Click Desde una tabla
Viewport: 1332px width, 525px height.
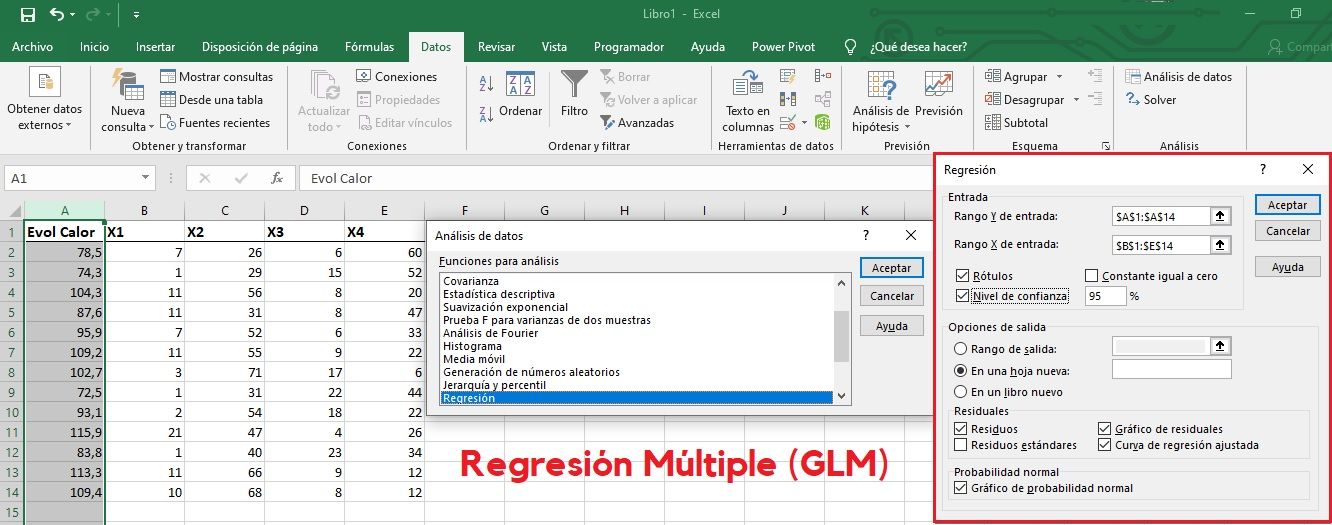pos(211,100)
